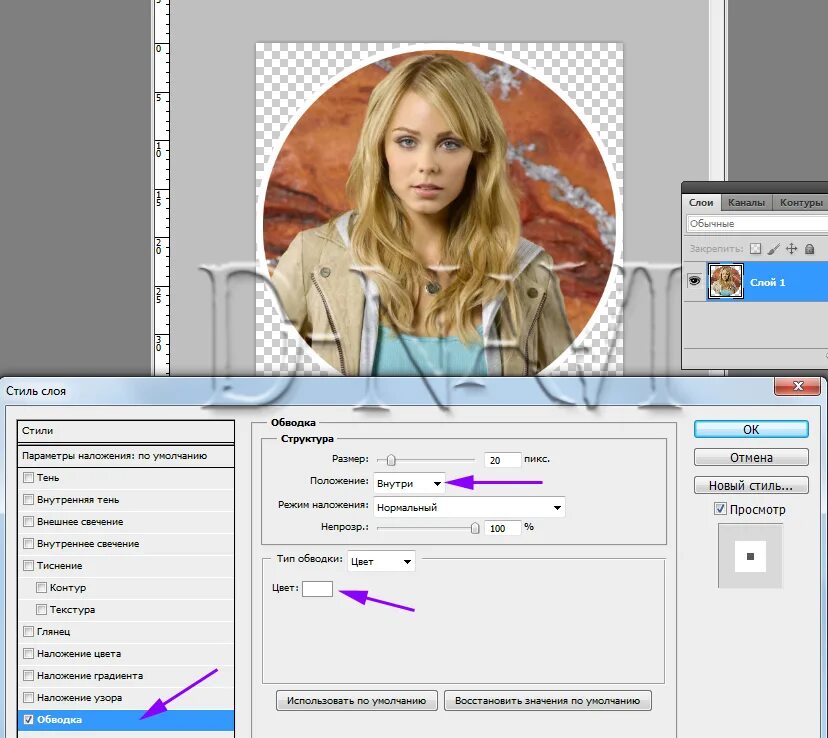Hide Слой 1 with the eye icon
The image size is (828, 738).
coord(694,281)
